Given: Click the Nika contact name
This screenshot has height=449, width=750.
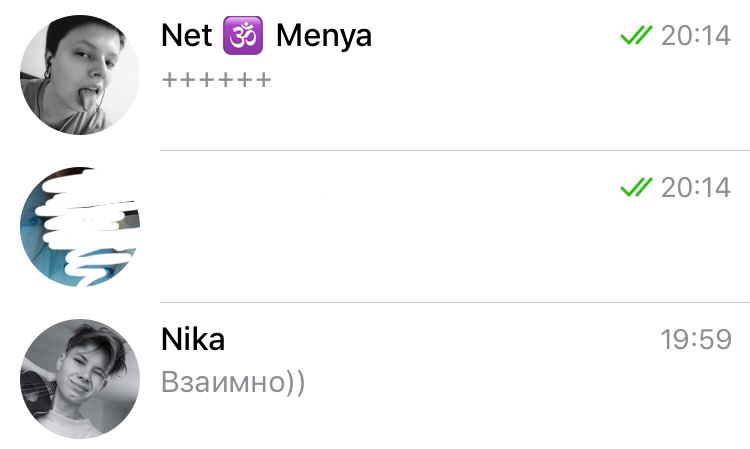Looking at the screenshot, I should pos(193,339).
